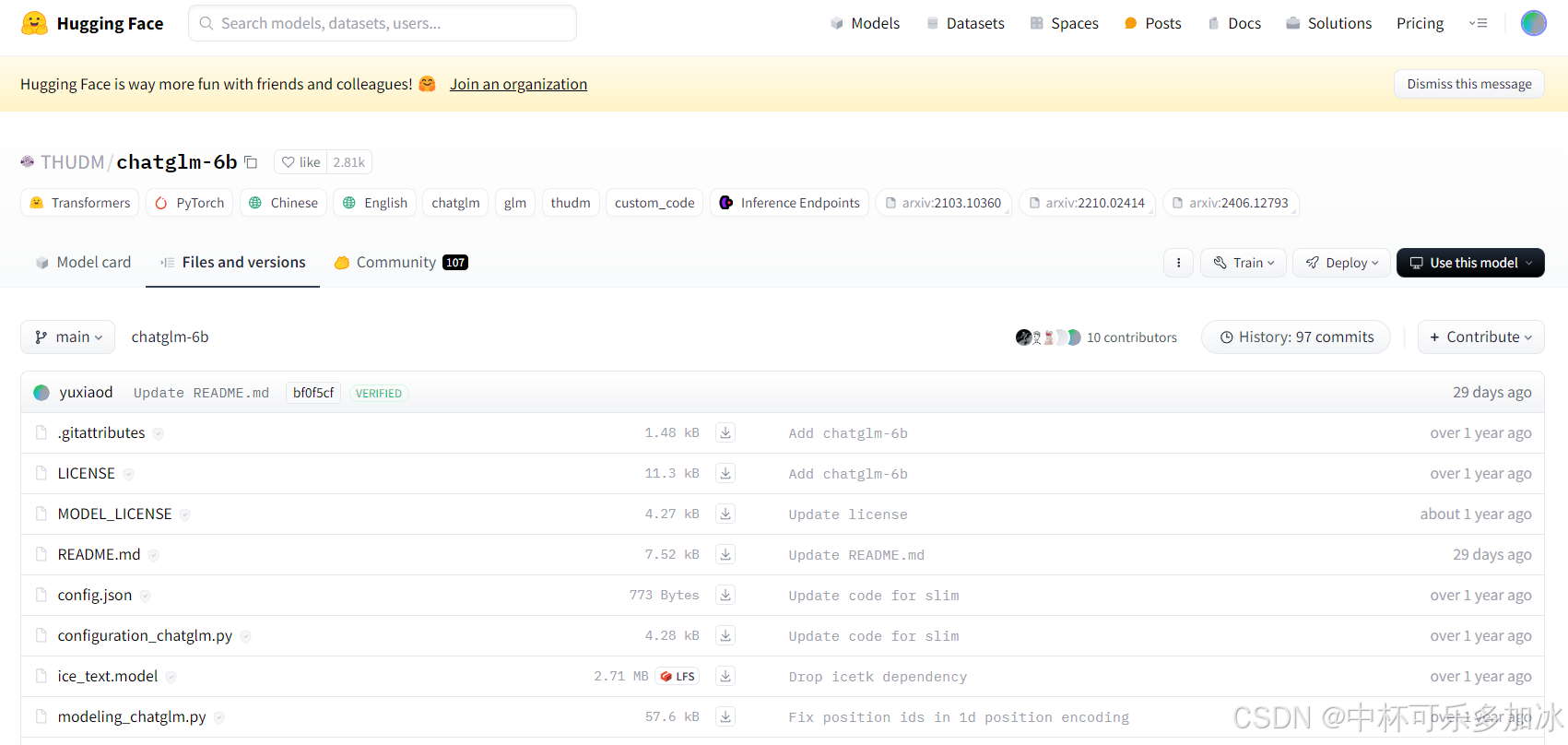This screenshot has height=745, width=1568.
Task: Open the main branch dropdown
Action: point(68,337)
